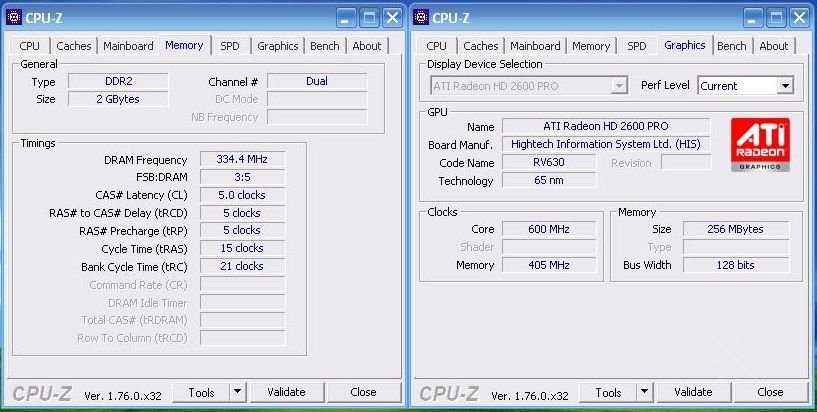Click the Hightech Information System Board Manuf. value
The height and width of the screenshot is (412, 817).
tap(606, 144)
